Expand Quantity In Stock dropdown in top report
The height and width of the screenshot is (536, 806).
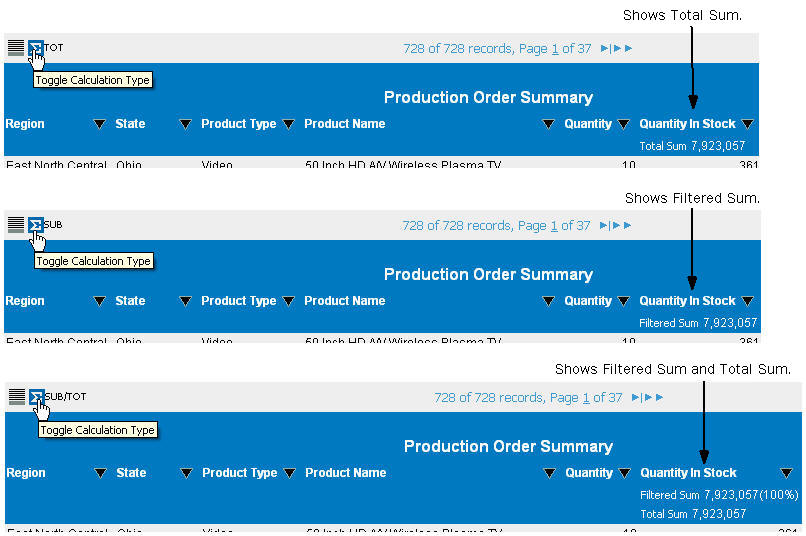click(747, 124)
